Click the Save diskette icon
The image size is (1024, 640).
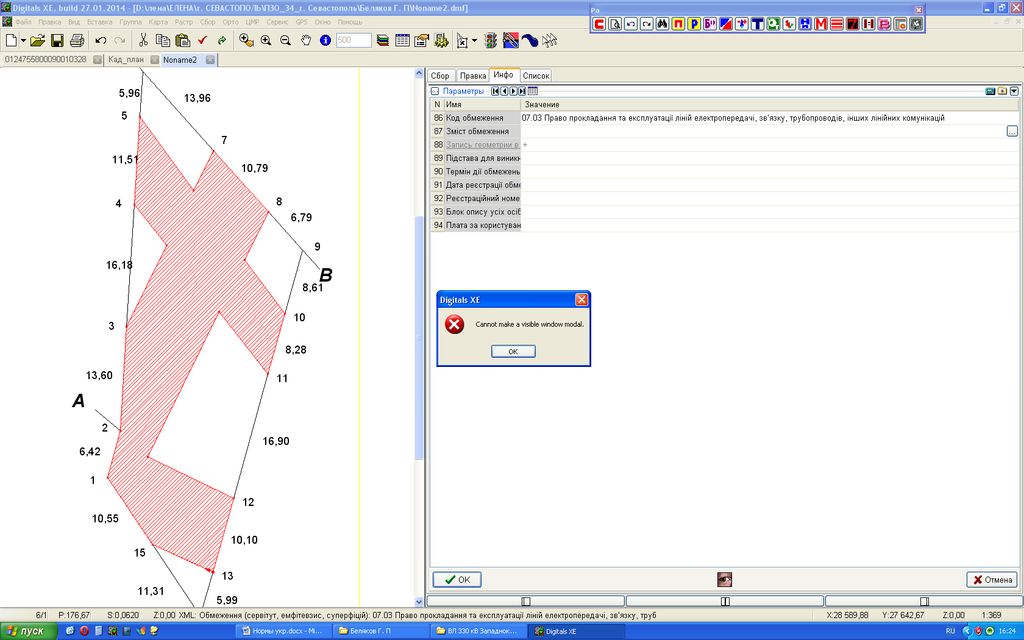coord(57,40)
